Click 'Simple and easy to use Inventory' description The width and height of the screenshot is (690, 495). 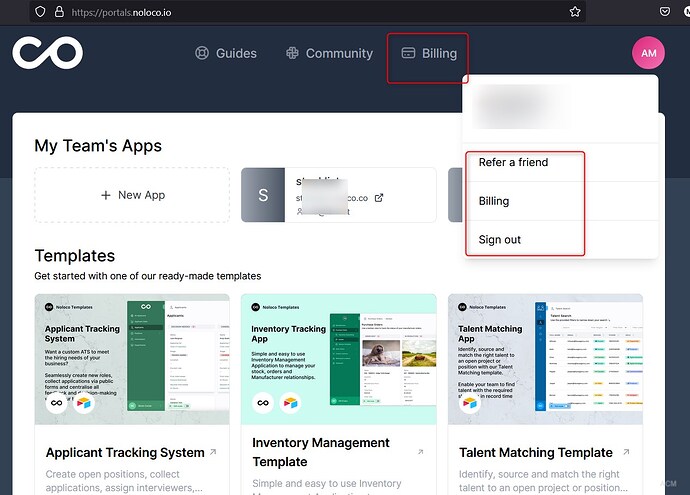click(x=327, y=484)
